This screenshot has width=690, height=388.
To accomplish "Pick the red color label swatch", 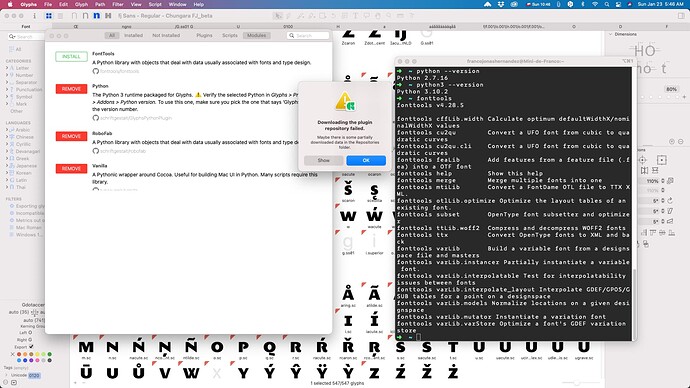I will point(19,354).
